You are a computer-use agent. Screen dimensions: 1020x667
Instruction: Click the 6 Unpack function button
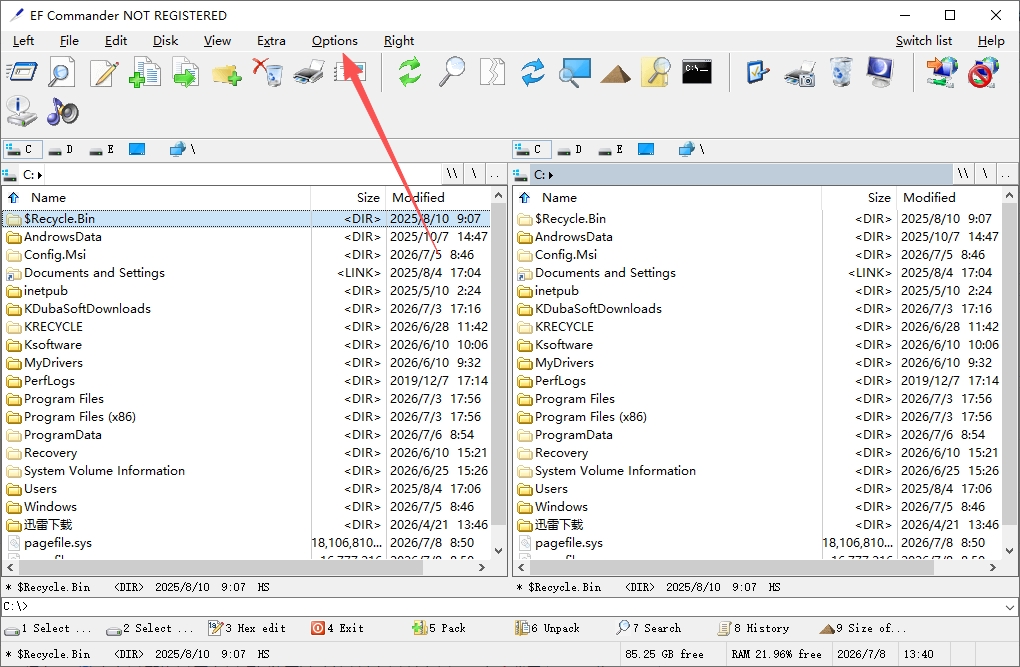547,628
